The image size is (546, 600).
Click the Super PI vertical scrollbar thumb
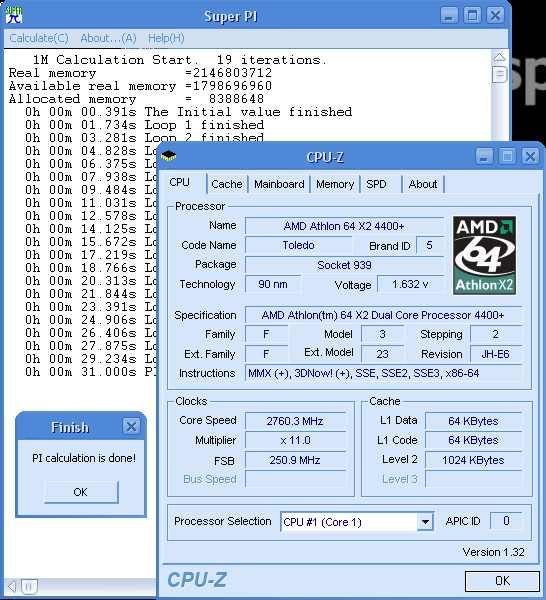[499, 74]
